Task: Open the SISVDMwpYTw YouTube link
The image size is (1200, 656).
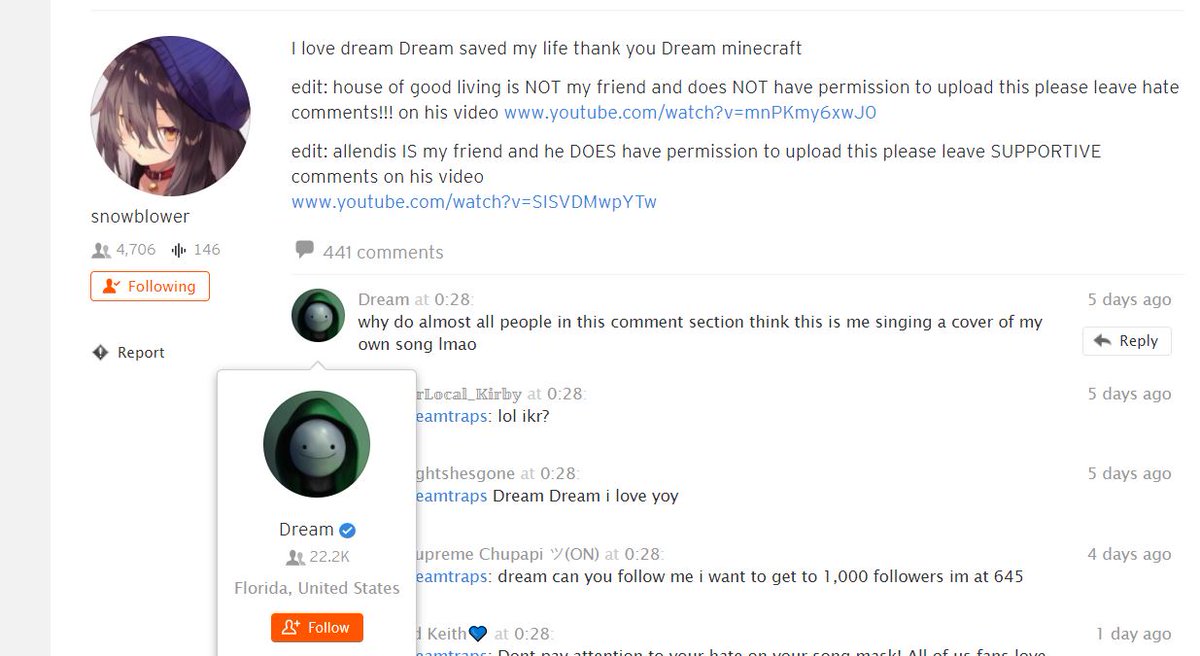Action: point(474,202)
